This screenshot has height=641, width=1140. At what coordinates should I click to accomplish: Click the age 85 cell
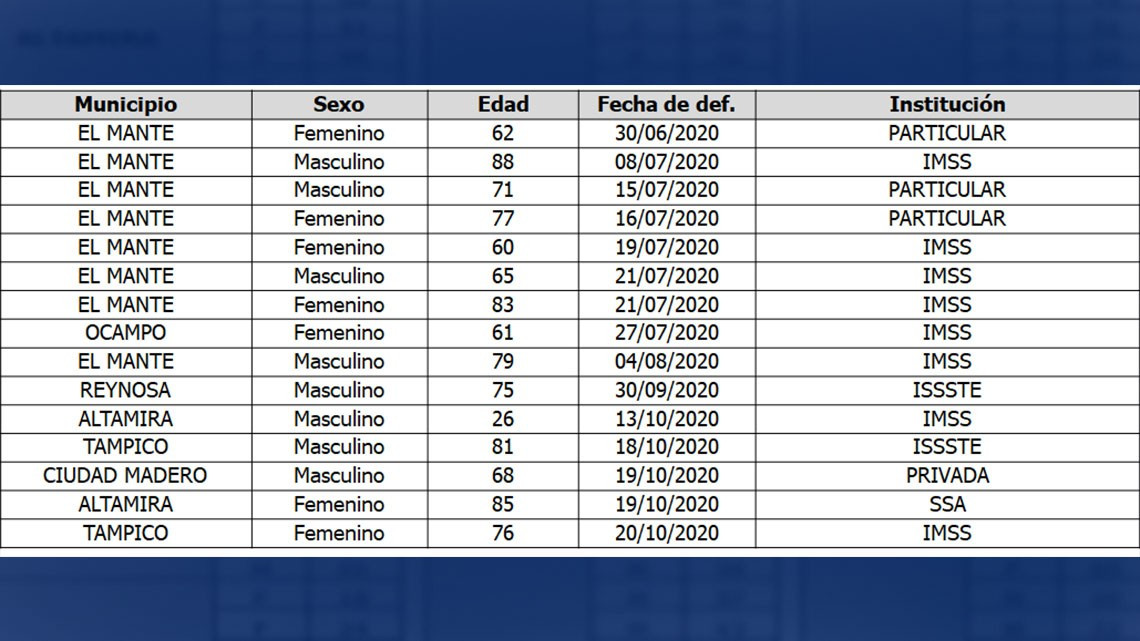(503, 504)
